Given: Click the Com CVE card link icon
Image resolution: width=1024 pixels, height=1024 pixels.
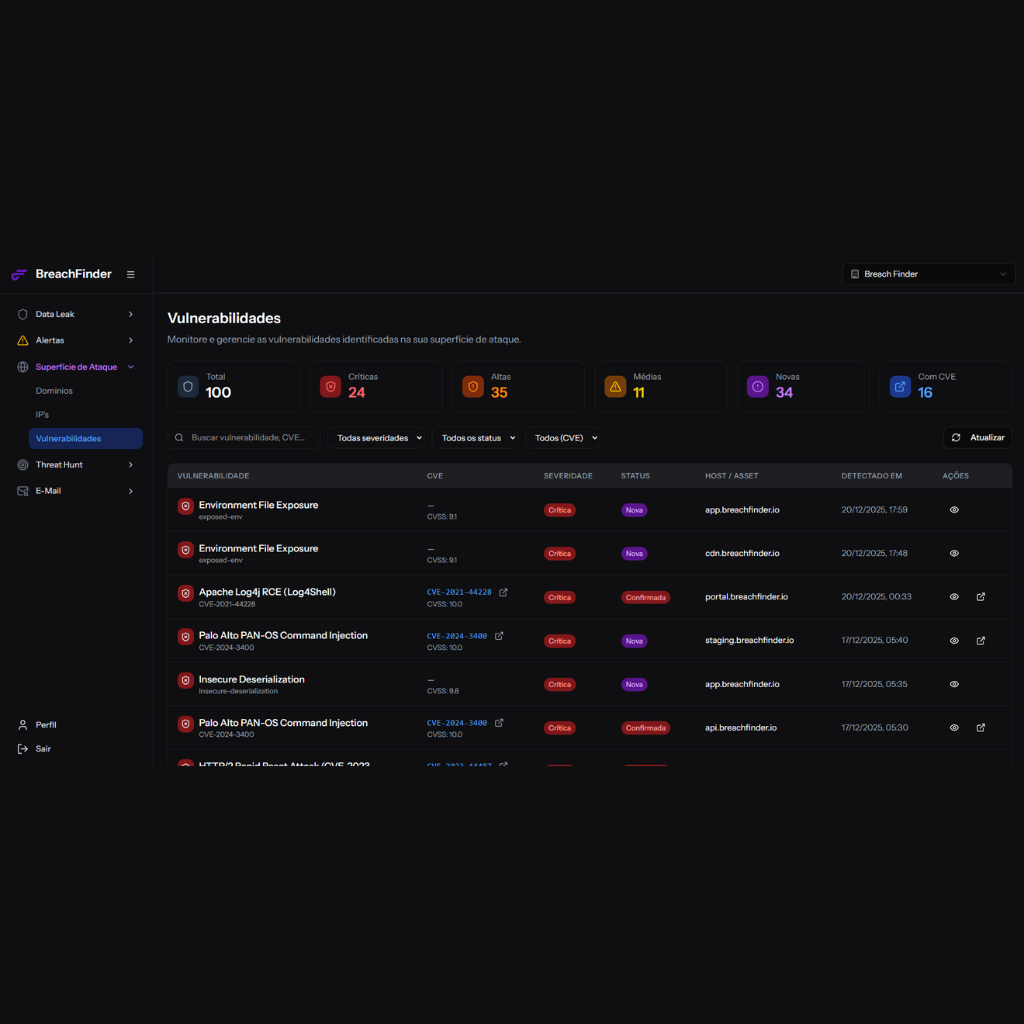Looking at the screenshot, I should pos(900,386).
